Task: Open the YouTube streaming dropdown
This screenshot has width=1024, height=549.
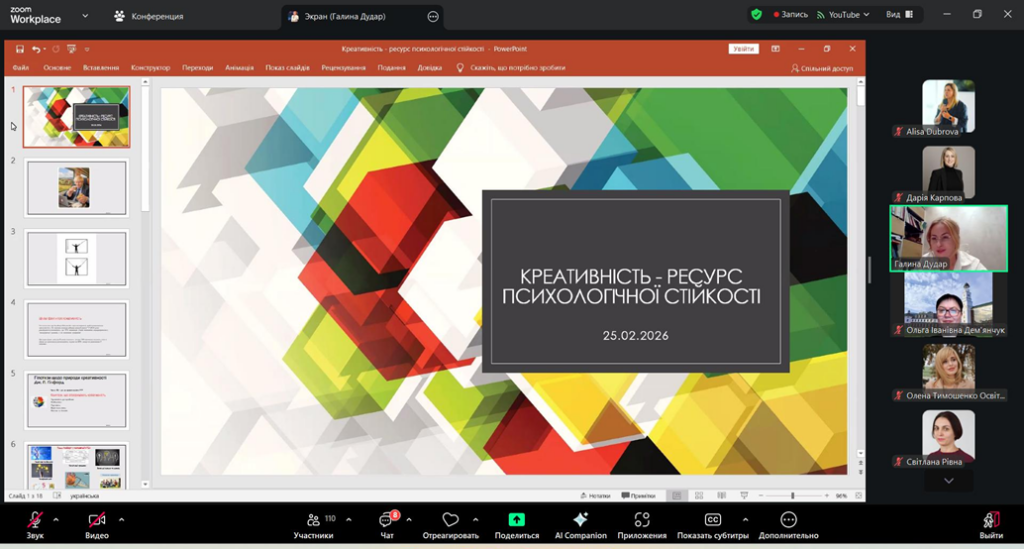Action: [843, 15]
